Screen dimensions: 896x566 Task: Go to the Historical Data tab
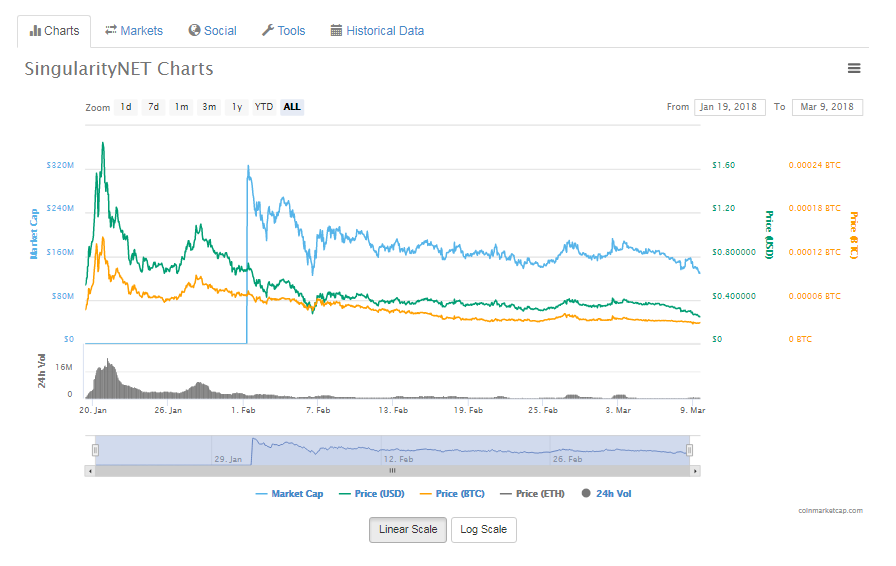click(377, 31)
